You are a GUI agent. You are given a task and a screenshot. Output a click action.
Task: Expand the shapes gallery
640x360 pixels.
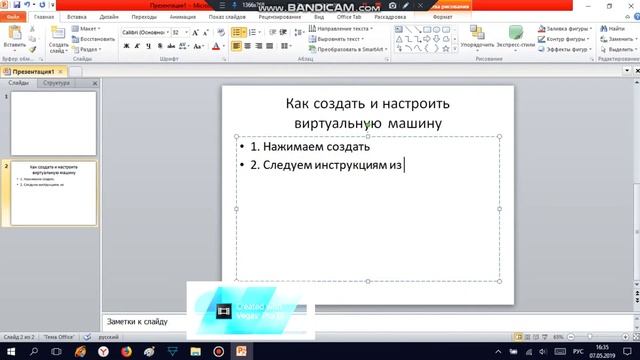click(455, 49)
